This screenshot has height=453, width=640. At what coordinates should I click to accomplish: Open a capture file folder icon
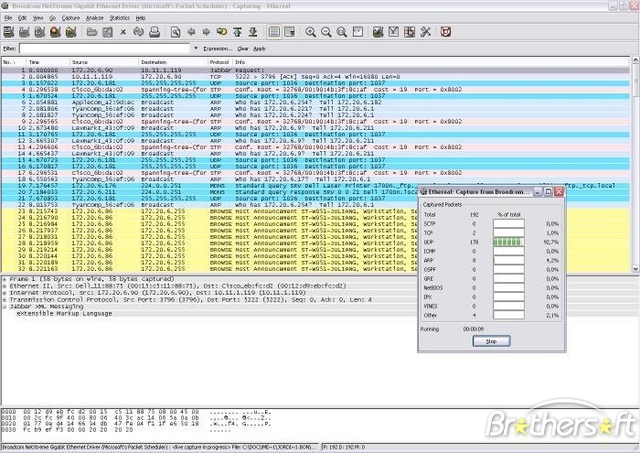(x=92, y=32)
